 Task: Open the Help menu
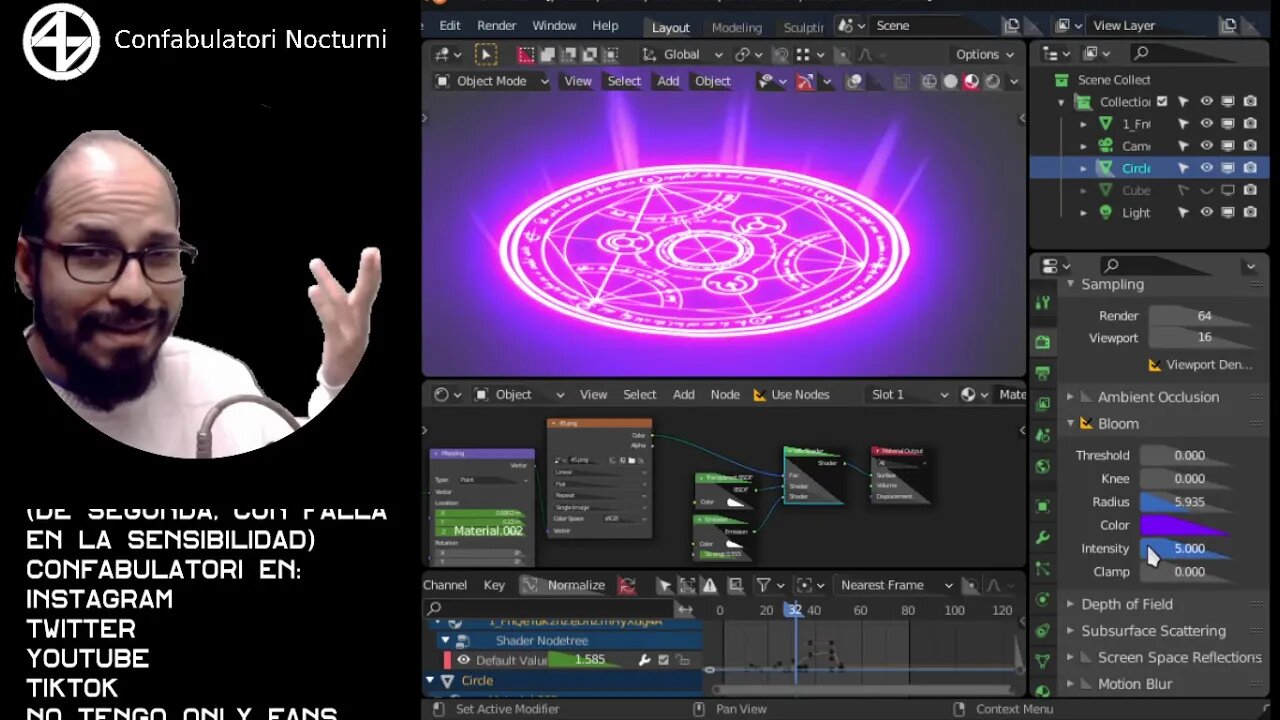[x=605, y=26]
